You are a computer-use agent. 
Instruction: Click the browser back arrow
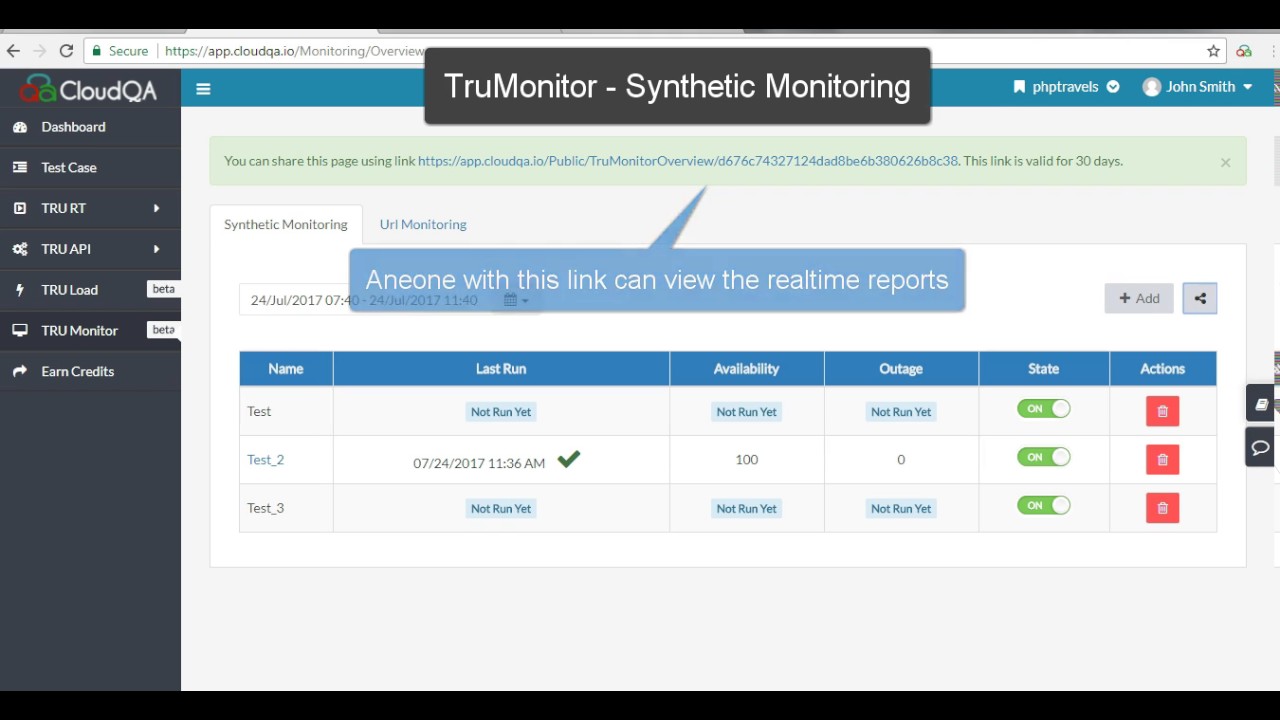13,51
